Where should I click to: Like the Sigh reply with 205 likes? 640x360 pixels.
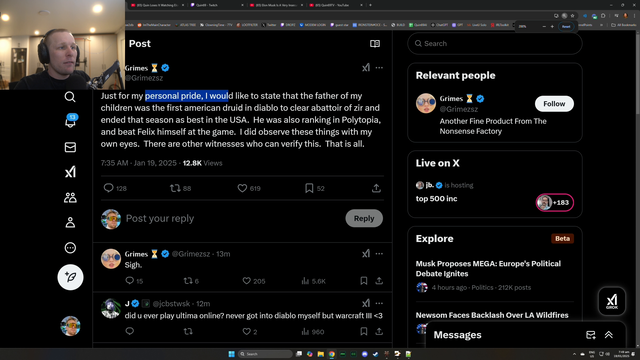pos(253,281)
